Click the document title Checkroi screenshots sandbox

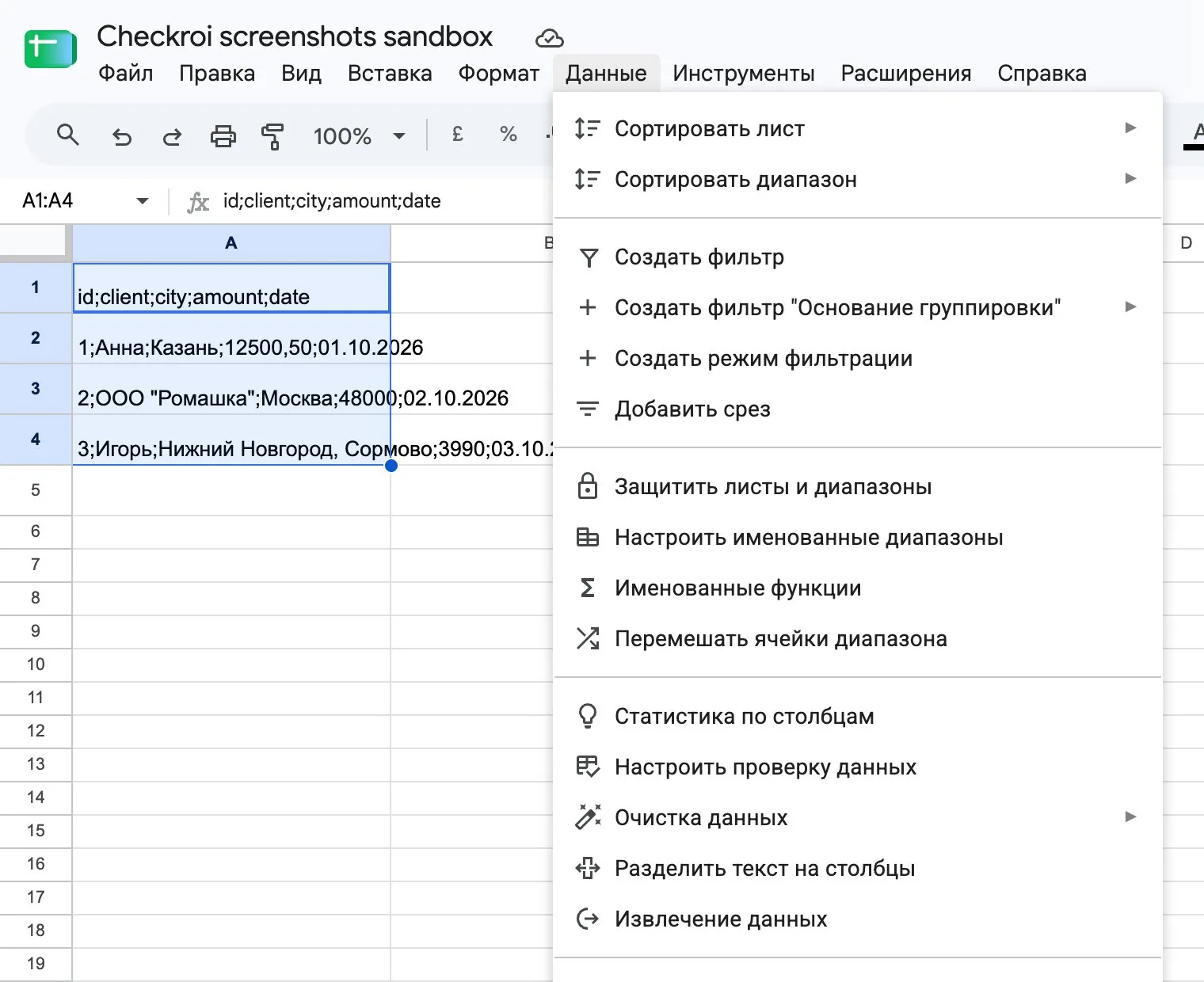click(295, 36)
